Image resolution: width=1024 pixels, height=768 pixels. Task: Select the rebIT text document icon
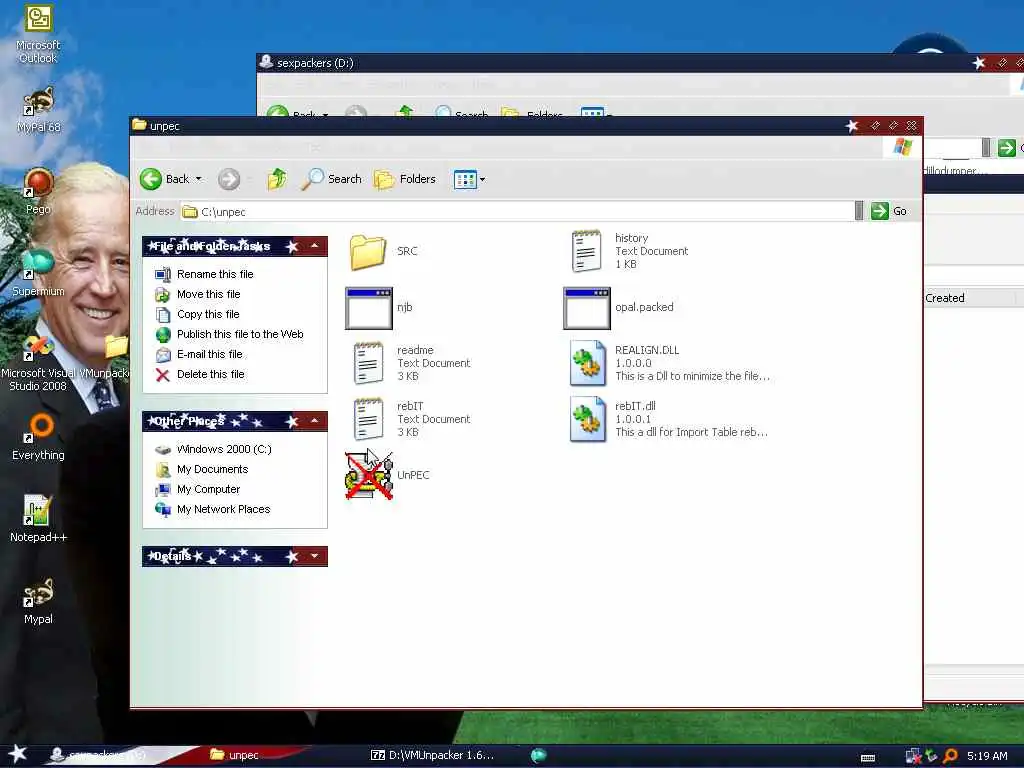click(x=368, y=420)
